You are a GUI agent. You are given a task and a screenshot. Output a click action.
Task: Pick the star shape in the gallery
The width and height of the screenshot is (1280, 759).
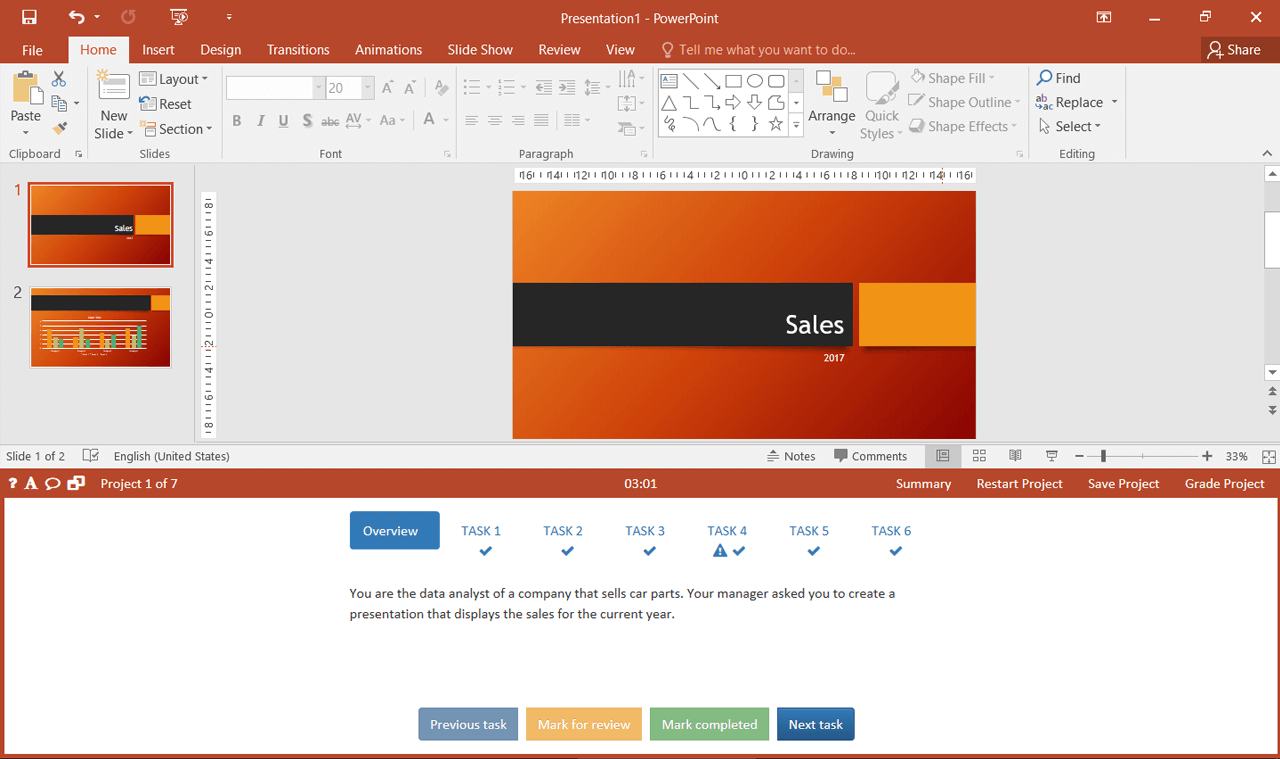click(x=776, y=124)
